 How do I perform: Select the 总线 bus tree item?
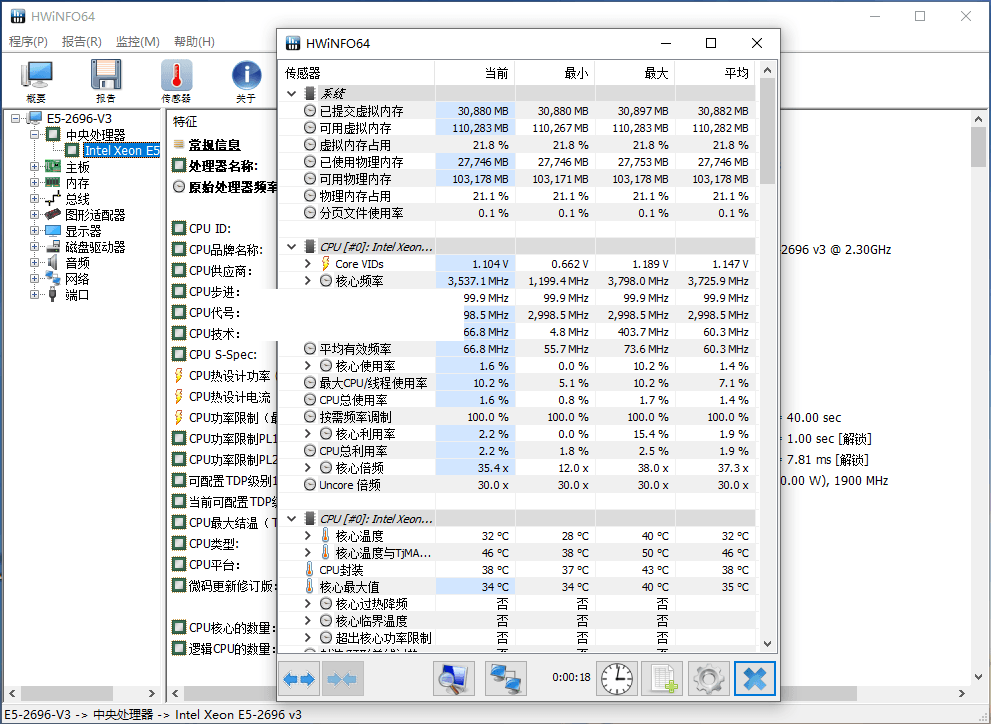coord(77,199)
